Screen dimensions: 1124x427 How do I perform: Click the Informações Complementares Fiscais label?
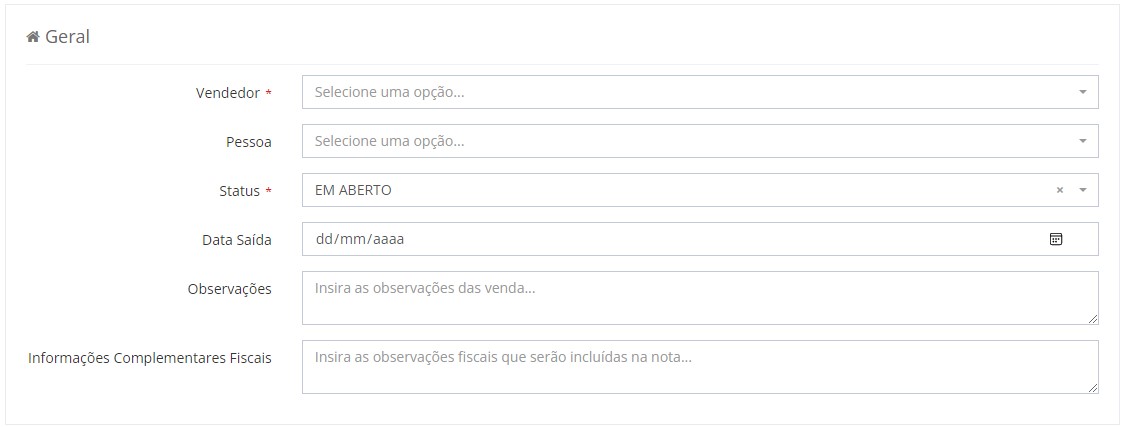click(150, 357)
